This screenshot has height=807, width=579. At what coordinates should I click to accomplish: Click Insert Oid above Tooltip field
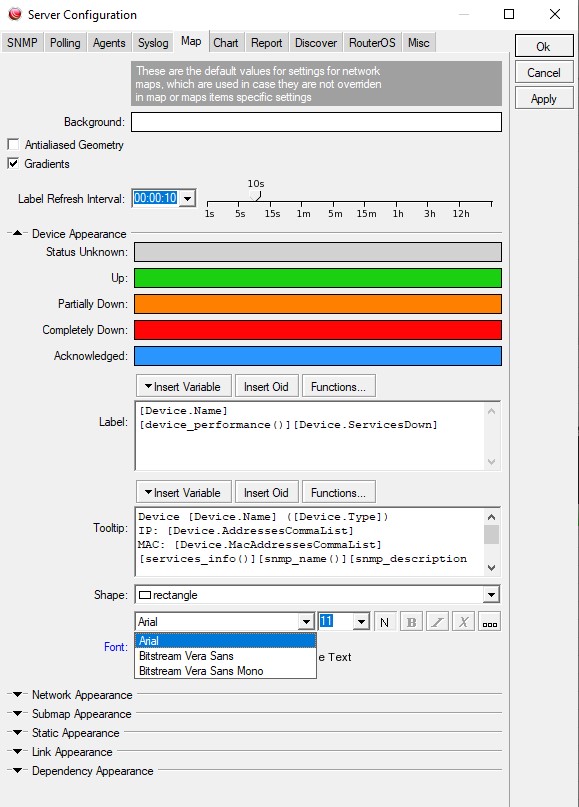point(267,493)
